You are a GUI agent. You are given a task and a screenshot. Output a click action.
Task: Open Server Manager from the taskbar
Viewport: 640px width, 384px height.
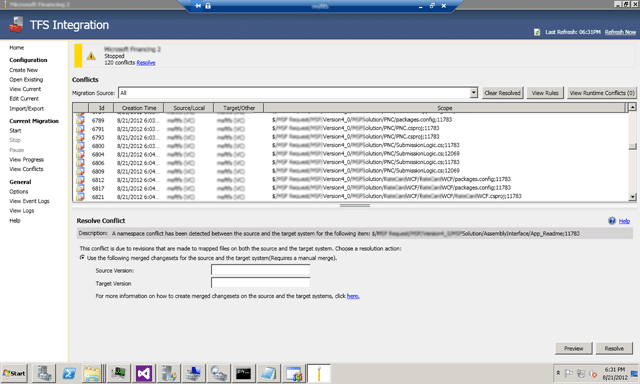click(44, 373)
